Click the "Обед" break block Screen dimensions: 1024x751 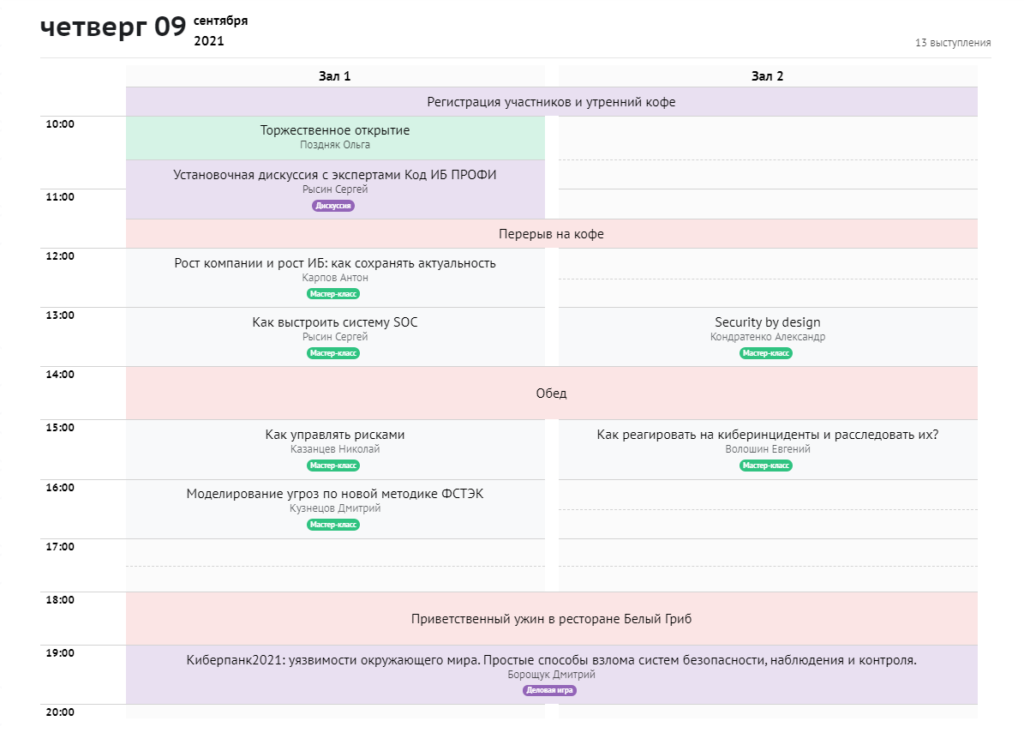(551, 393)
